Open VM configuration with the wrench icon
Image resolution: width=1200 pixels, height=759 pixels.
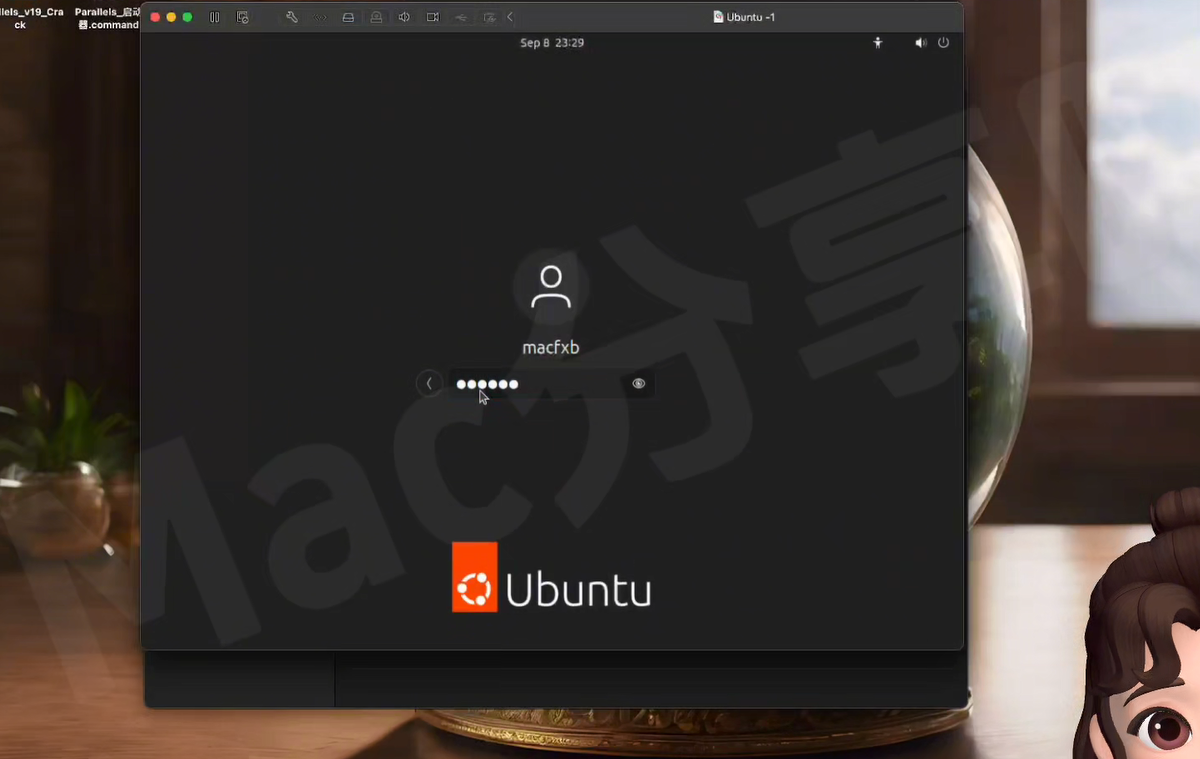[x=292, y=18]
